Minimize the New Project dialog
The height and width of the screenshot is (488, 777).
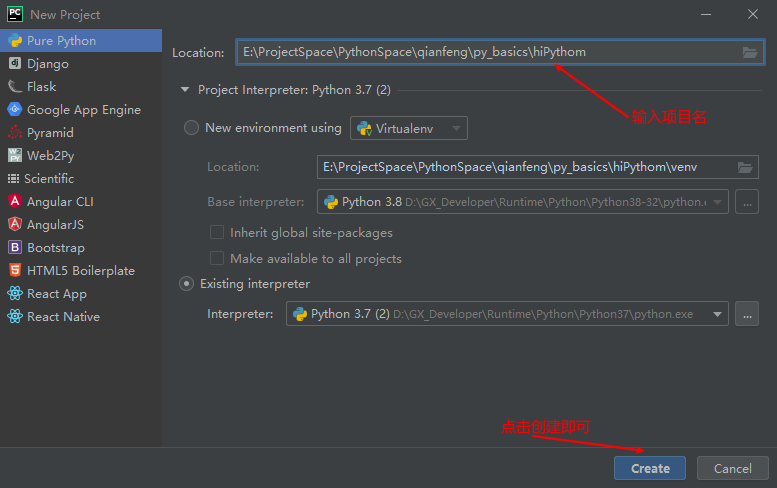coord(706,14)
